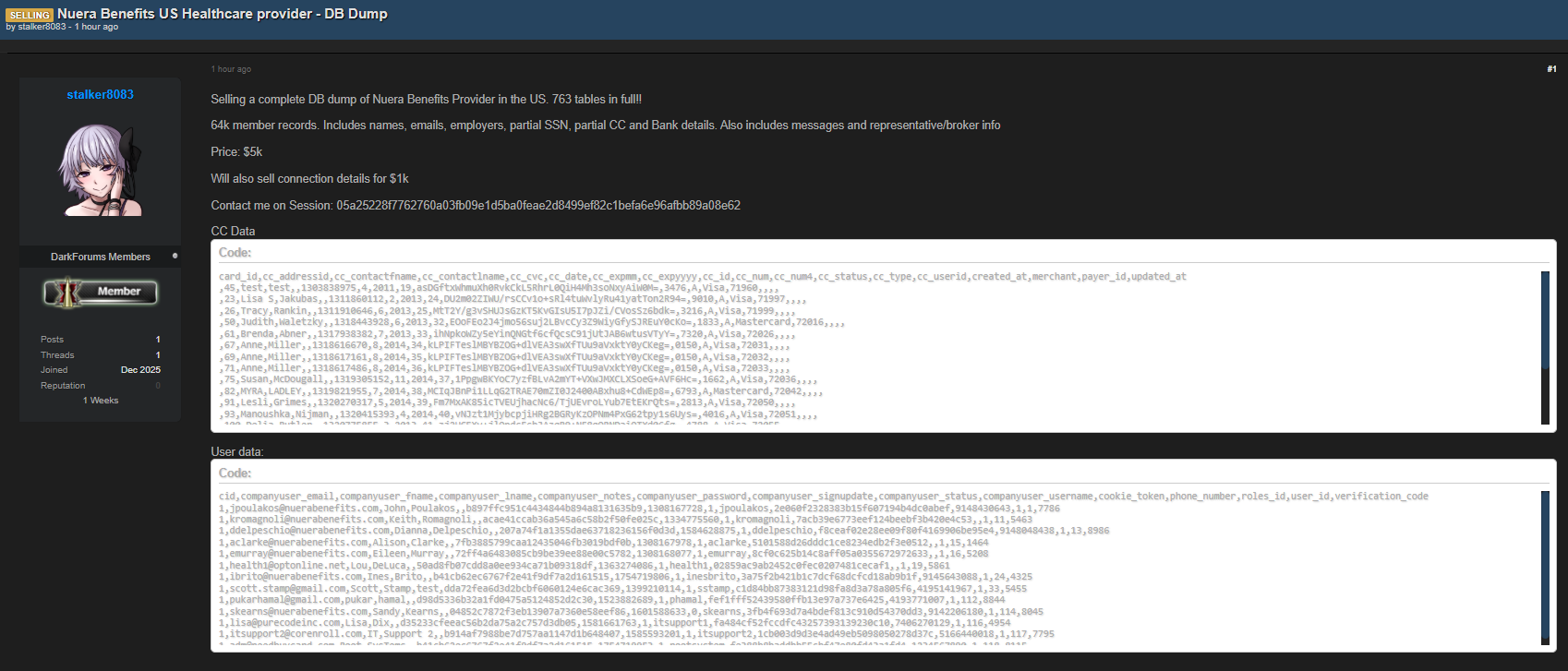Click the Joined date in user panel

point(140,370)
